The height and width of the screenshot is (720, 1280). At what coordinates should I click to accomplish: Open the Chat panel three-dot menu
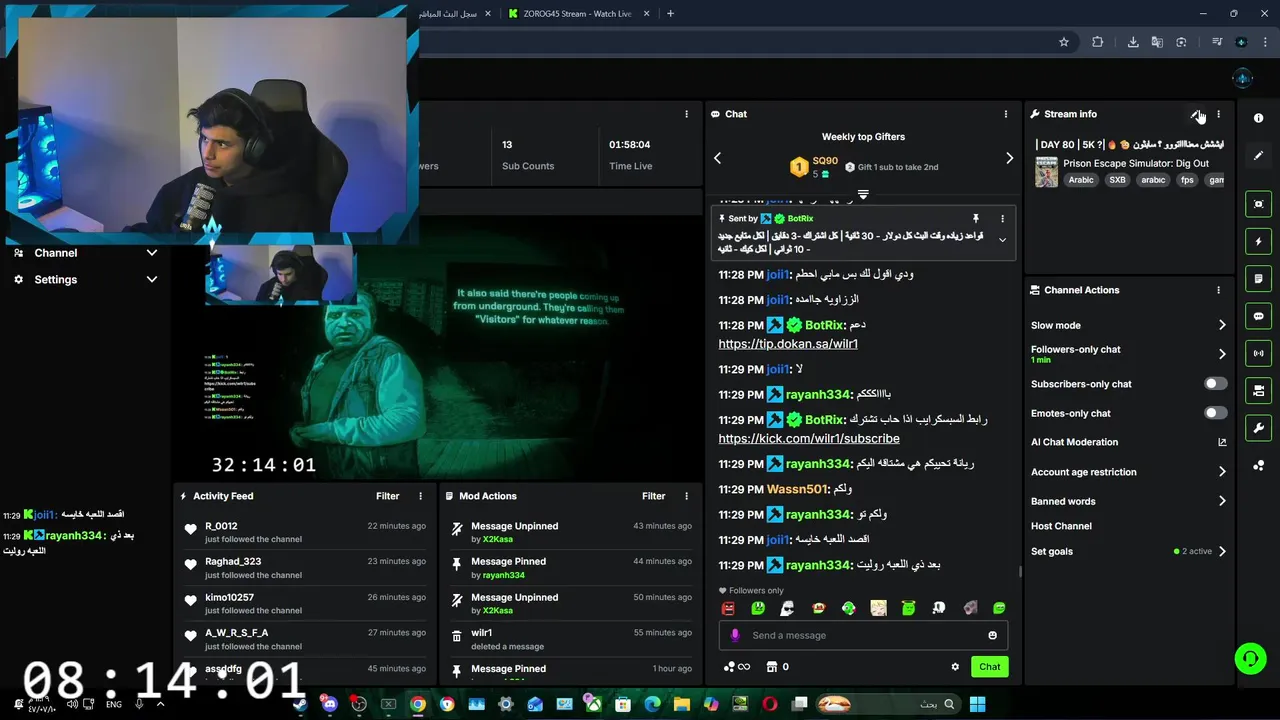tap(1006, 114)
